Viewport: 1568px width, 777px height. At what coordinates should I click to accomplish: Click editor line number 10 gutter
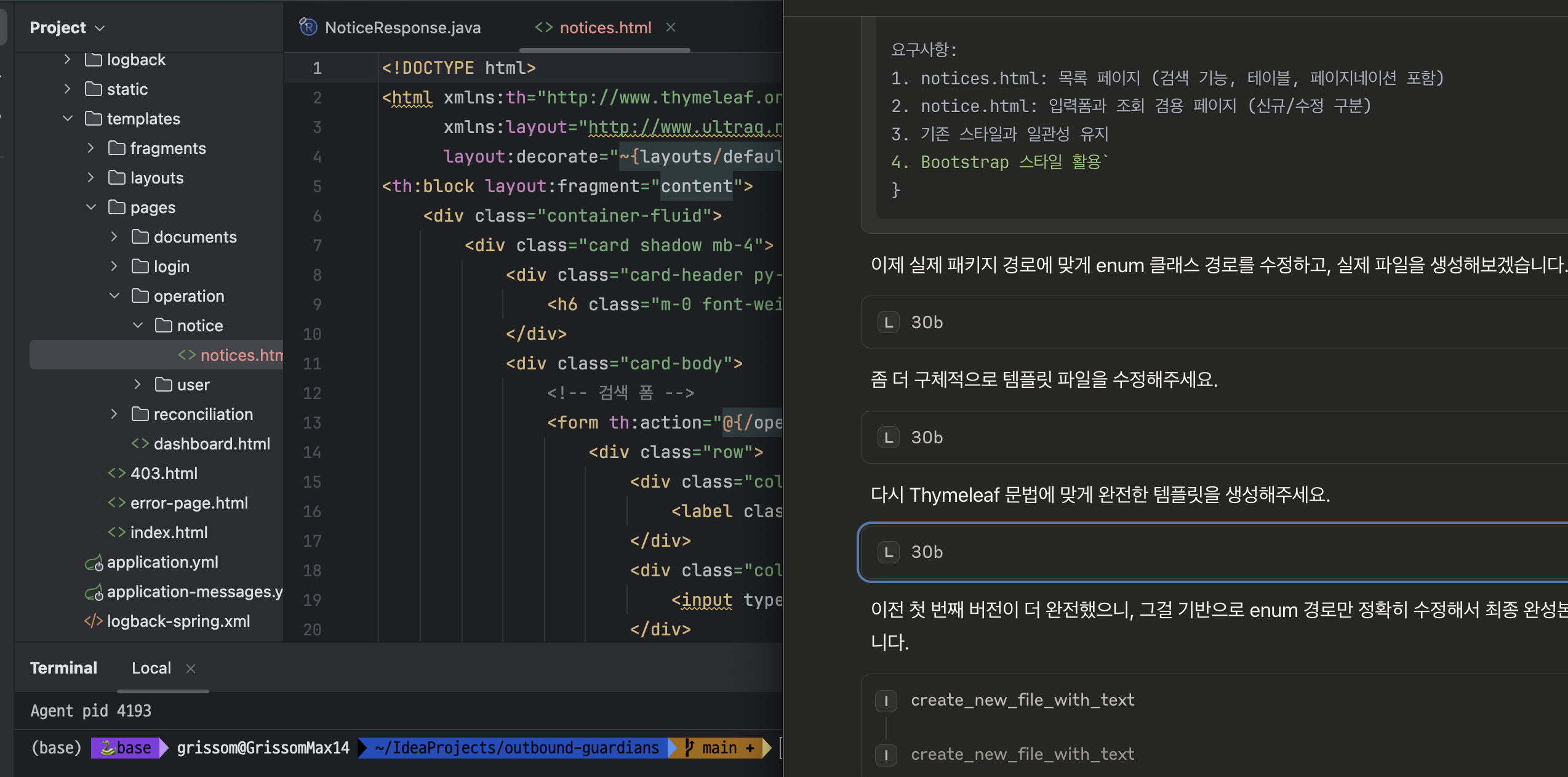(312, 334)
